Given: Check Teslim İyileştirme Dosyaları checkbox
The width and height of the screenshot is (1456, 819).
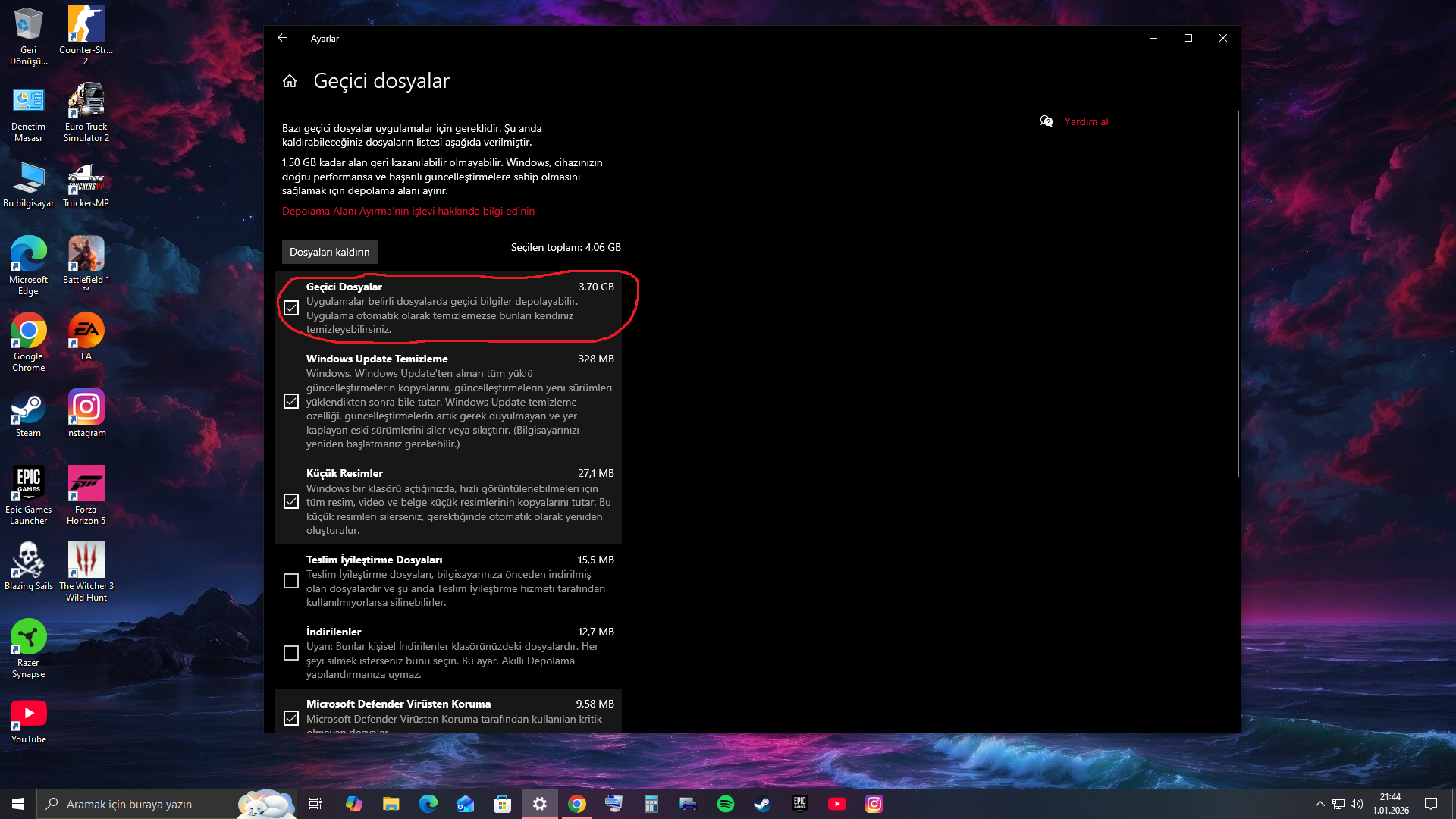Looking at the screenshot, I should coord(291,581).
